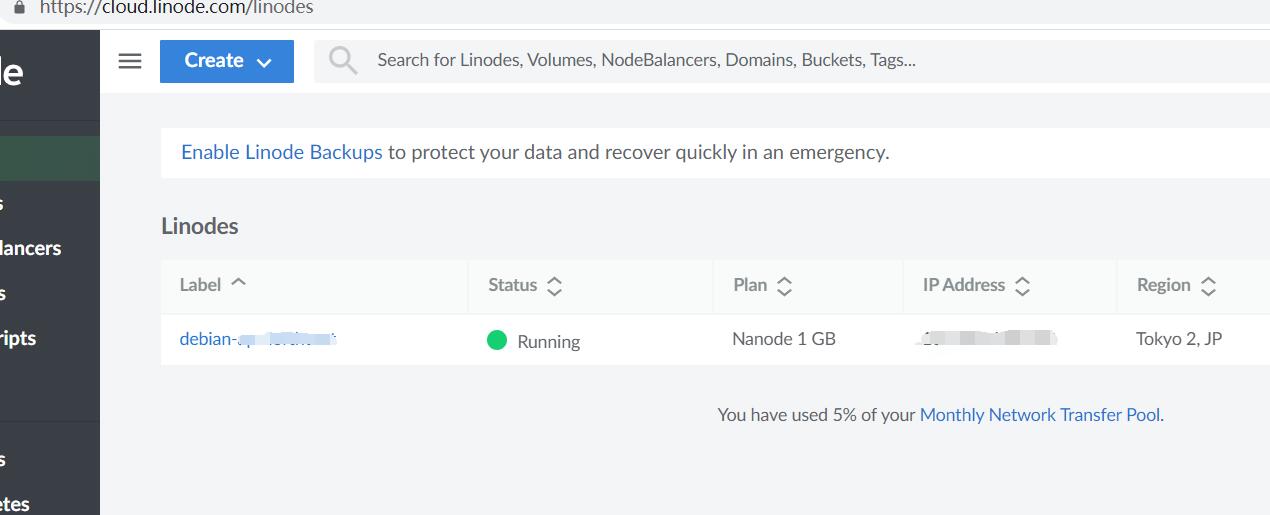Open the Monthly Network Transfer Pool link

click(x=1040, y=414)
